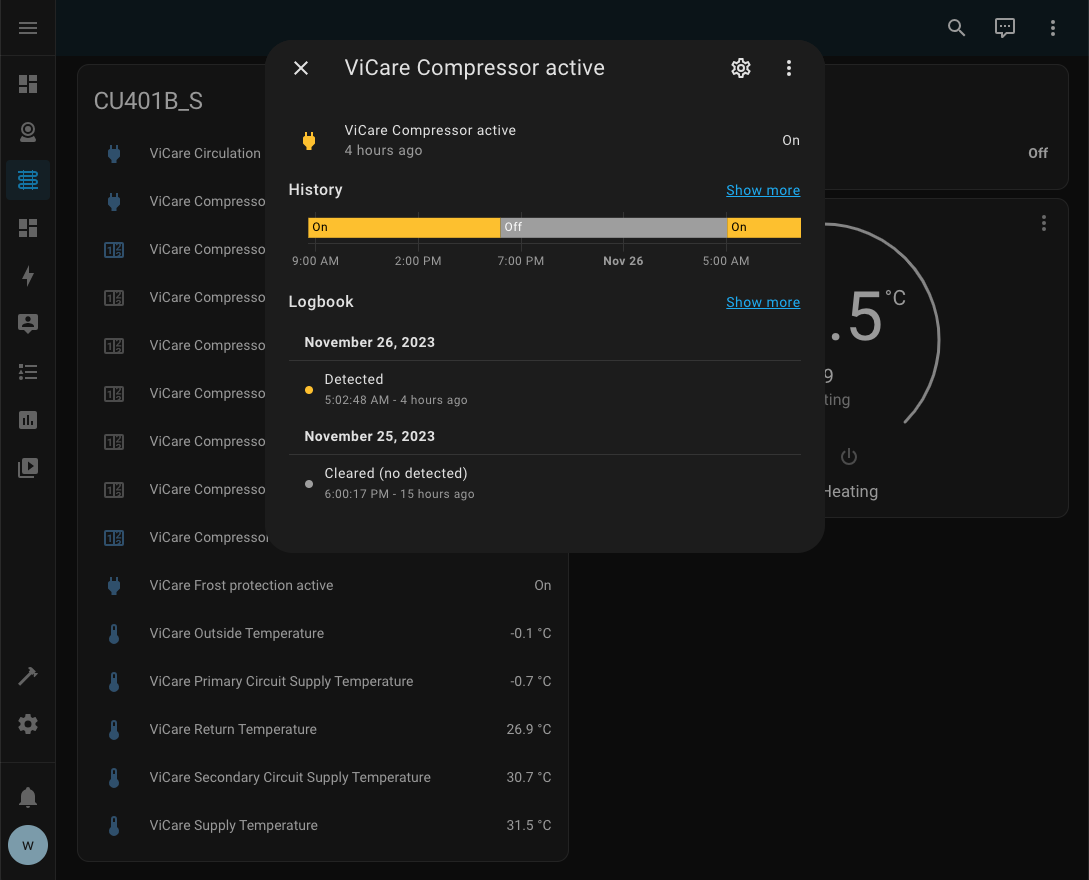
Task: Click the Return Temperature thermometer icon
Action: coord(114,729)
